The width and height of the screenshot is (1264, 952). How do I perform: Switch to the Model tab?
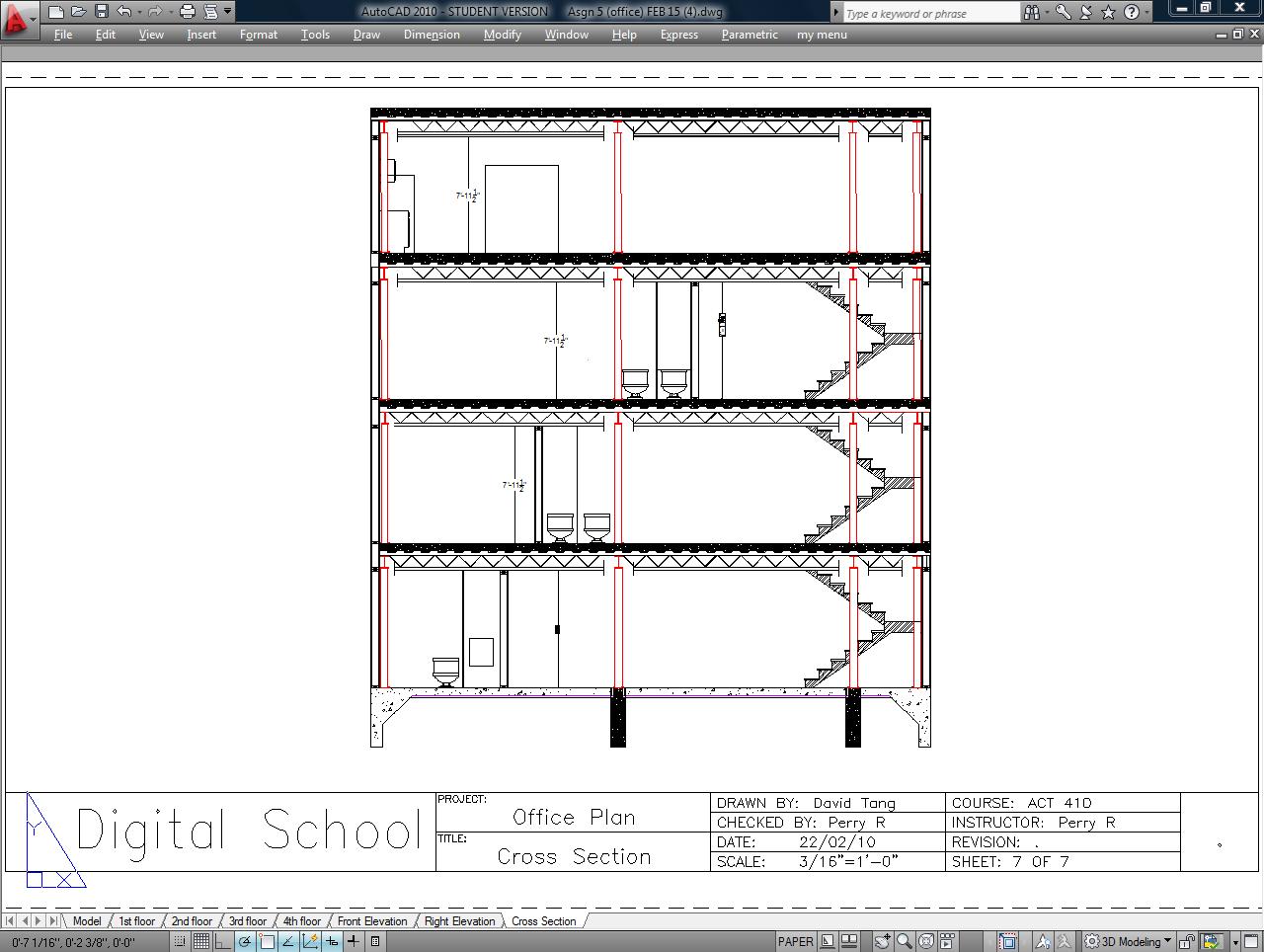tap(86, 920)
